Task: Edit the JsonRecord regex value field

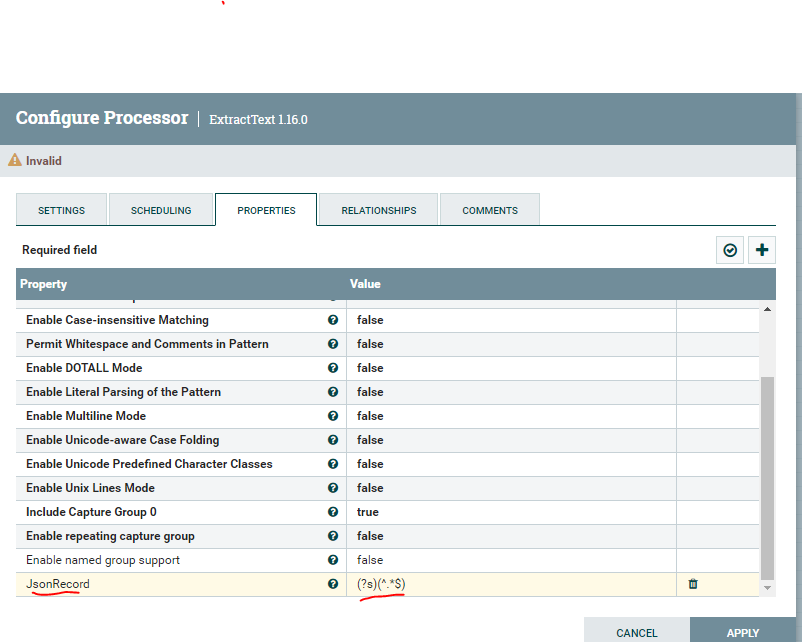Action: (x=510, y=584)
